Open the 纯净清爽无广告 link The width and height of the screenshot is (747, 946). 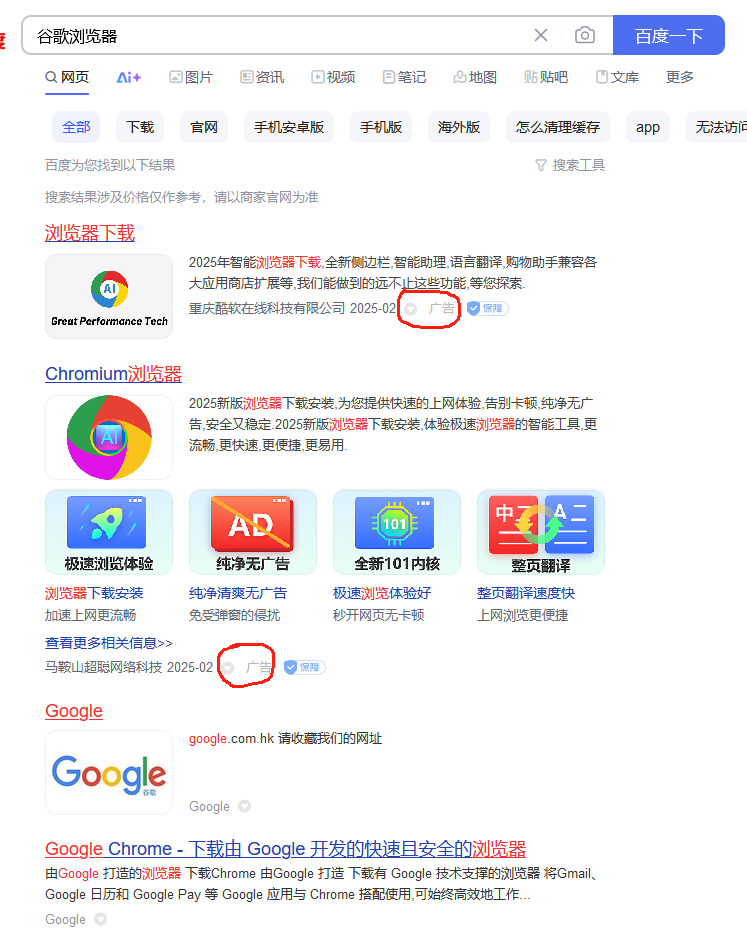[x=238, y=593]
